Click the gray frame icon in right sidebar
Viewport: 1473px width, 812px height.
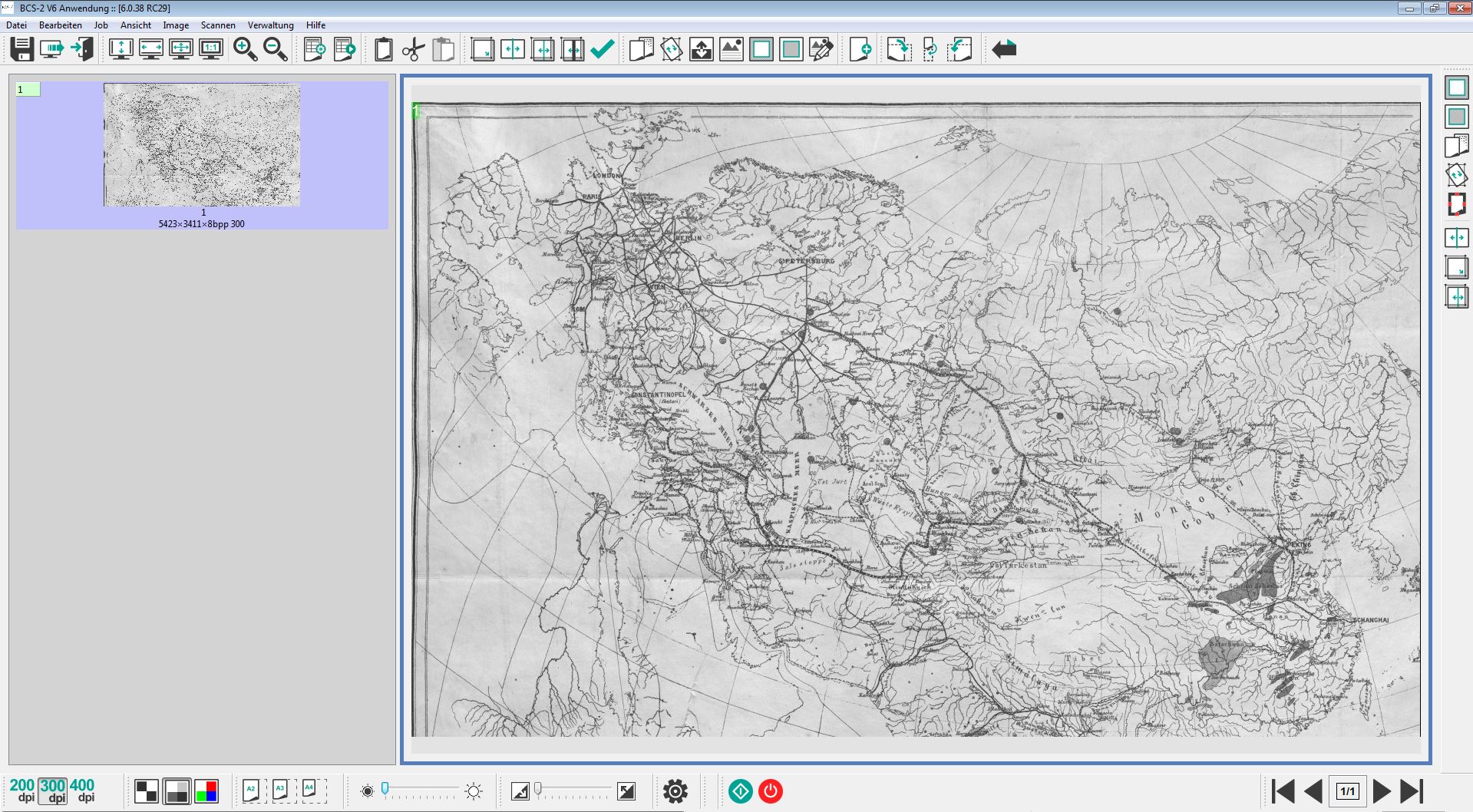pyautogui.click(x=1456, y=117)
